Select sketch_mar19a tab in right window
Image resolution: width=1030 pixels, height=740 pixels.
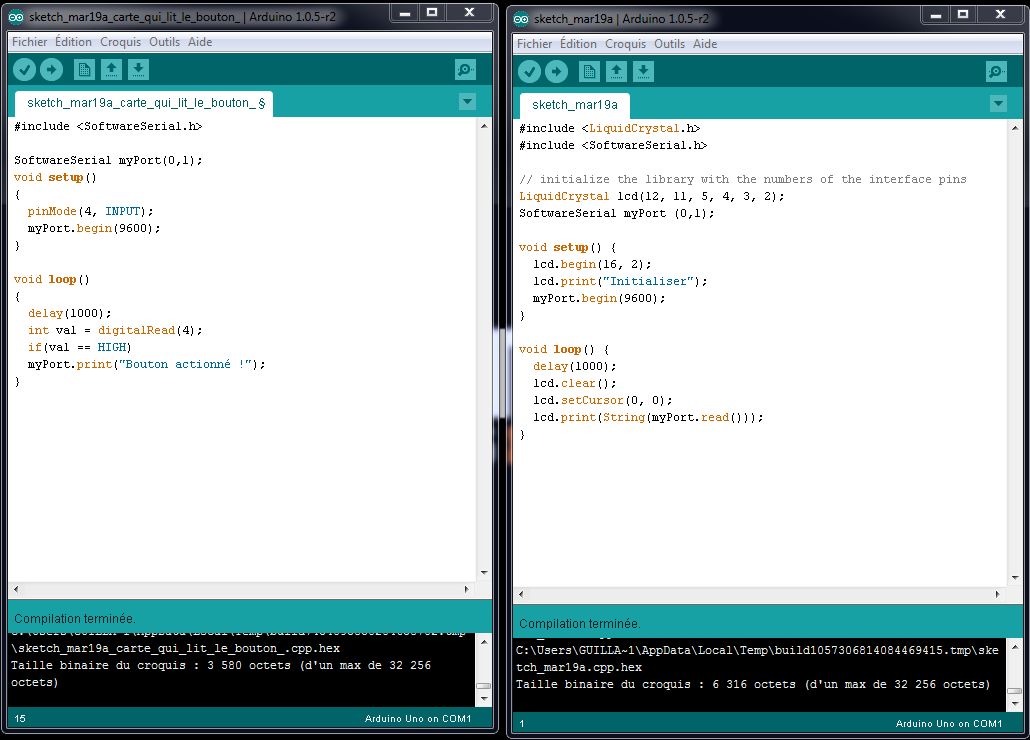[575, 105]
